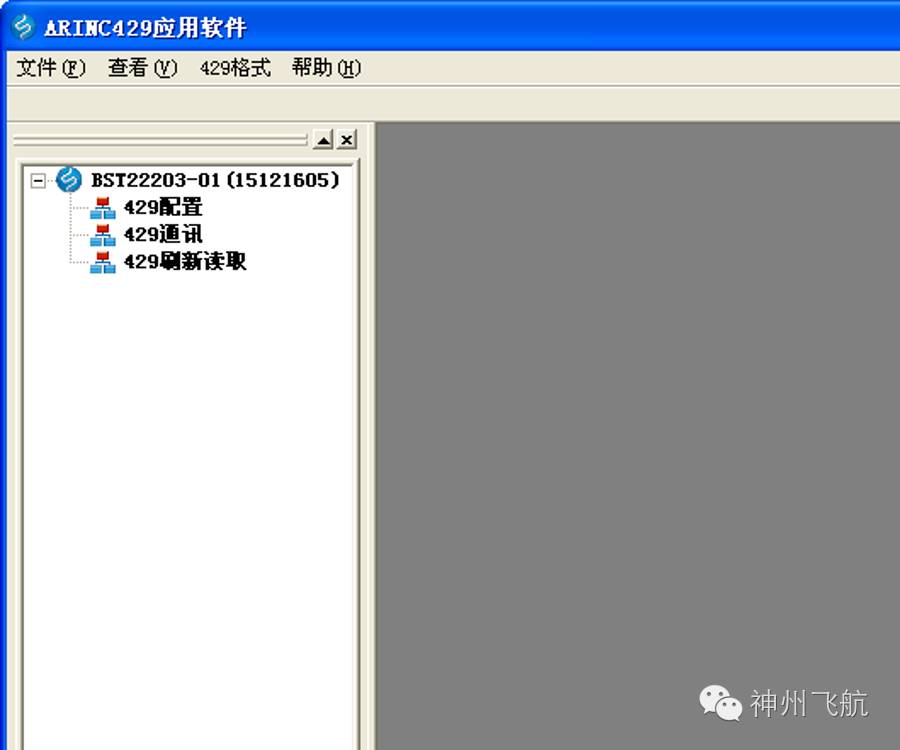Close the device tree side panel
This screenshot has width=900, height=750.
point(347,139)
